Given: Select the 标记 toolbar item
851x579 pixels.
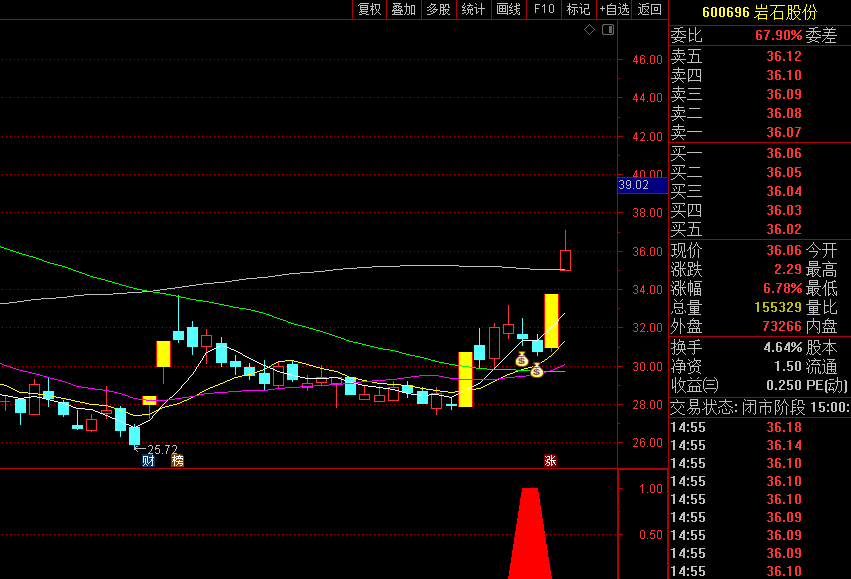Looking at the screenshot, I should 578,10.
